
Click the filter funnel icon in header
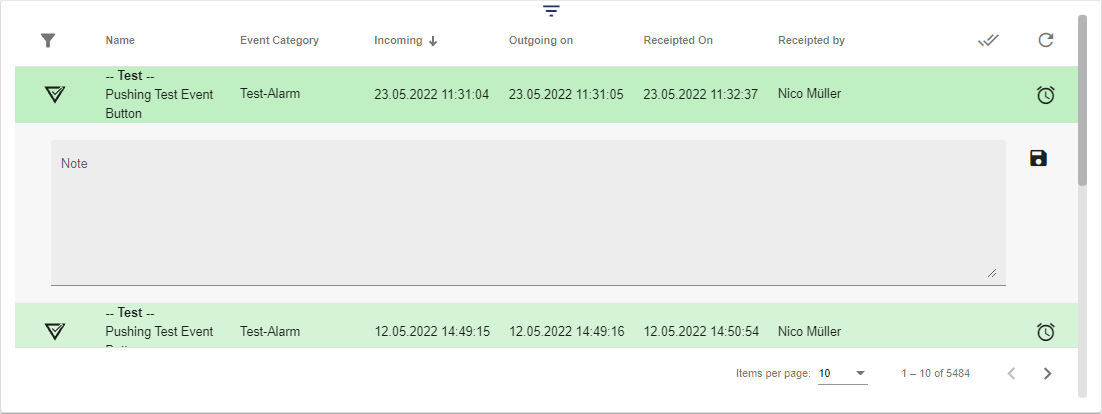coord(48,40)
